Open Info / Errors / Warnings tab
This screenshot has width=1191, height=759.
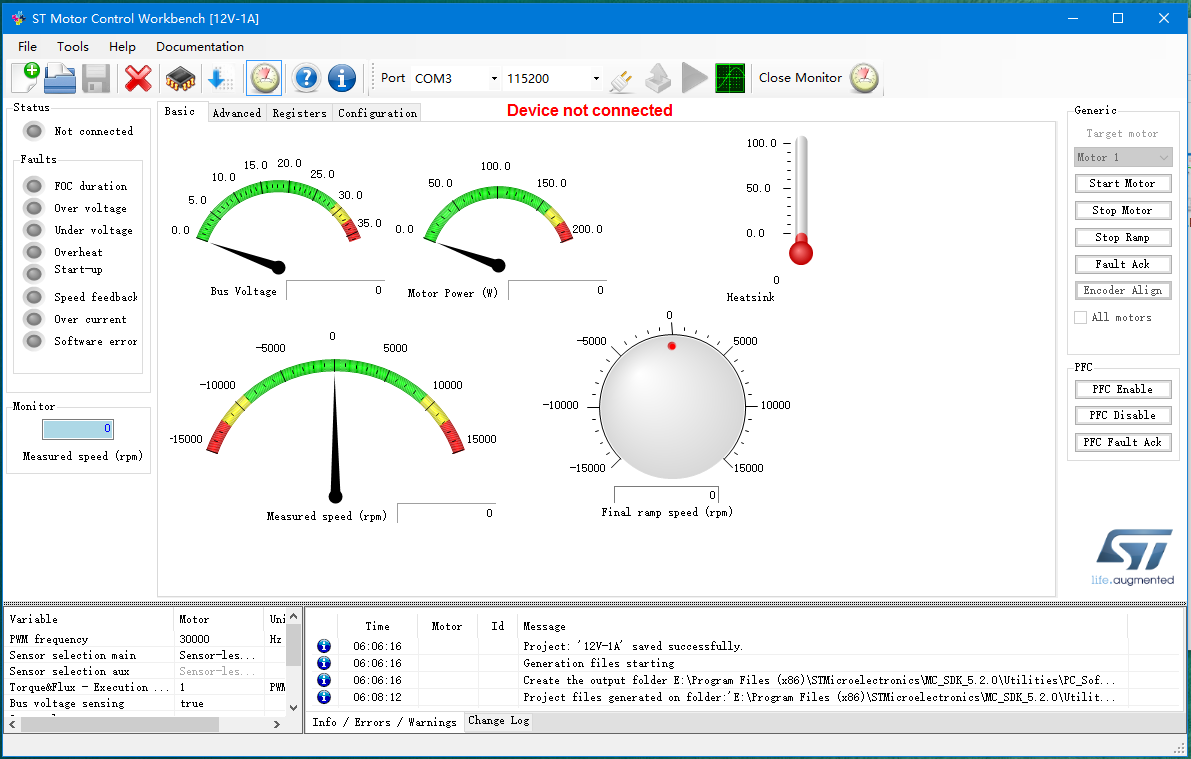pos(384,722)
